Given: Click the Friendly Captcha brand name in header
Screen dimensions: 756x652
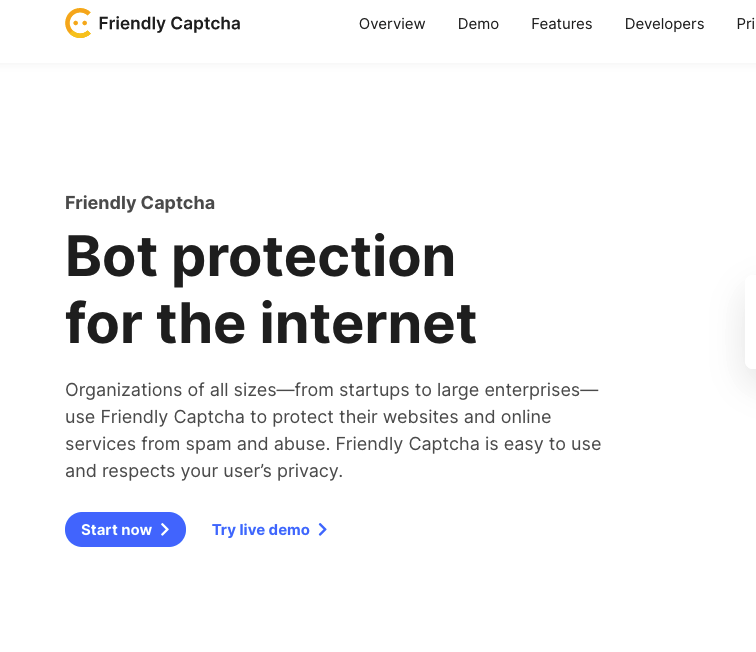Looking at the screenshot, I should [x=169, y=23].
